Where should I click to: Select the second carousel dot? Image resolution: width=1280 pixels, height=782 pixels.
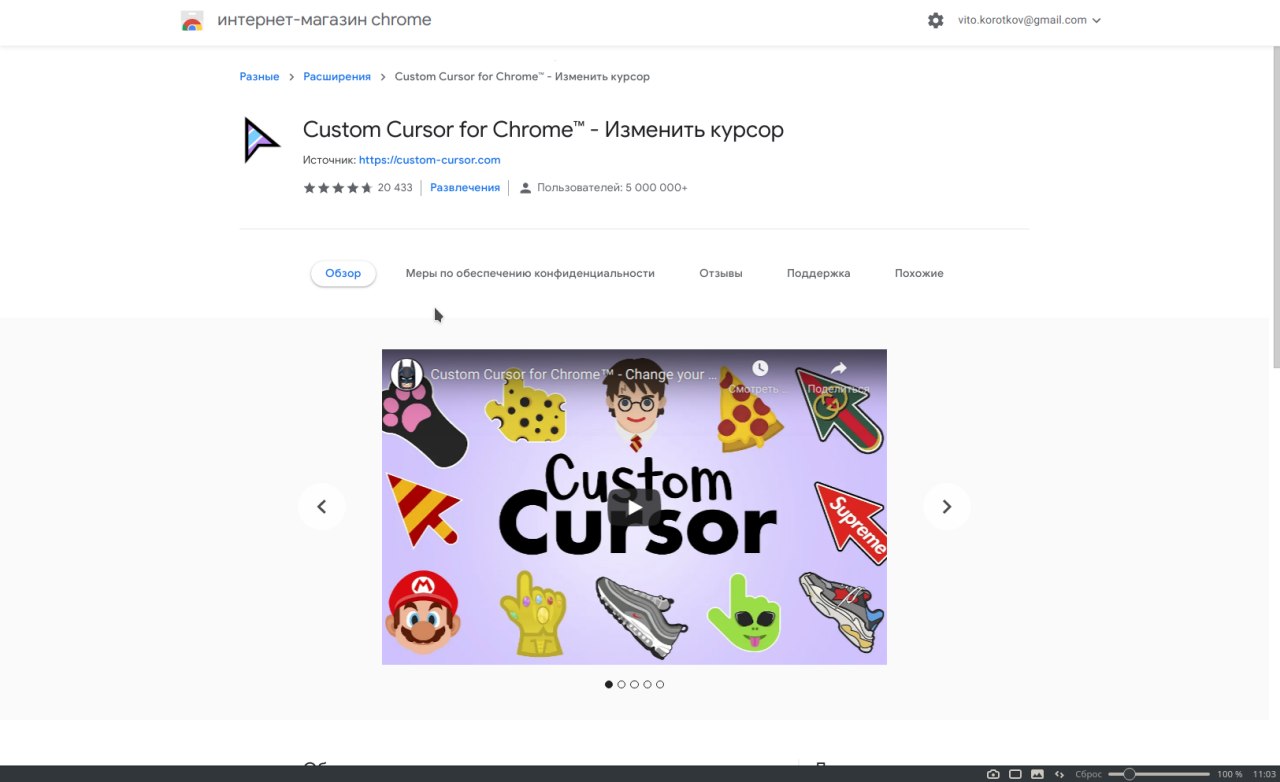pos(622,685)
